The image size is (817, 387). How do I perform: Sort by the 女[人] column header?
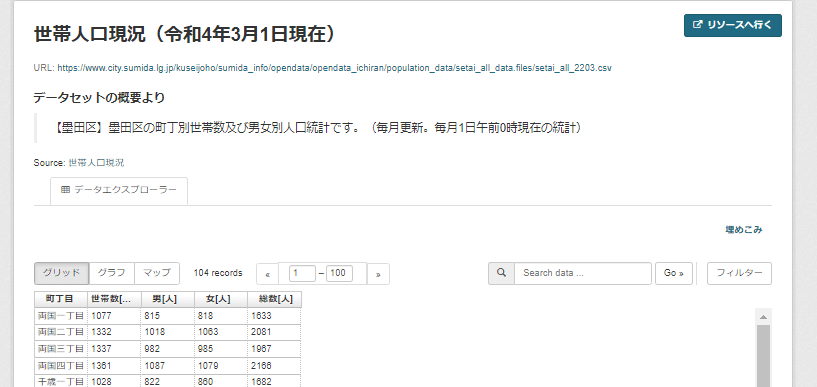[x=220, y=299]
